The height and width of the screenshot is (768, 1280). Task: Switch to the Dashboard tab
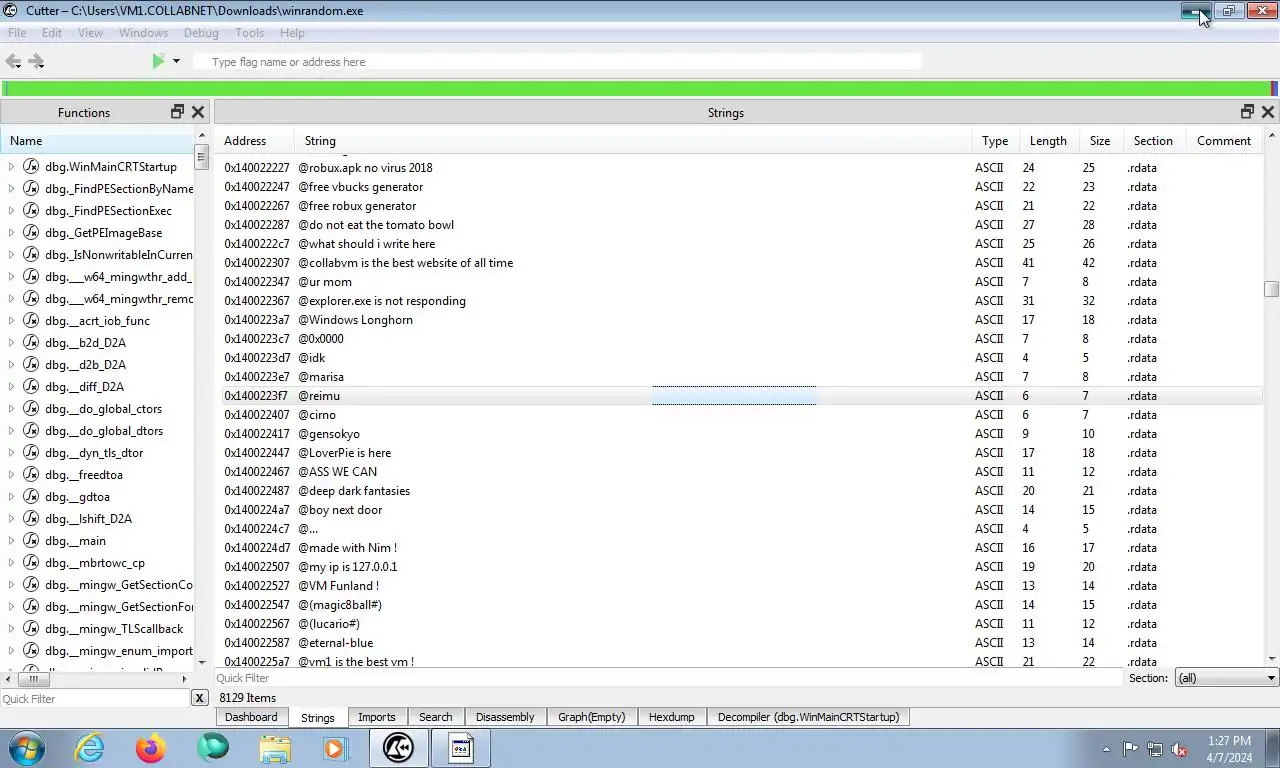tap(251, 717)
